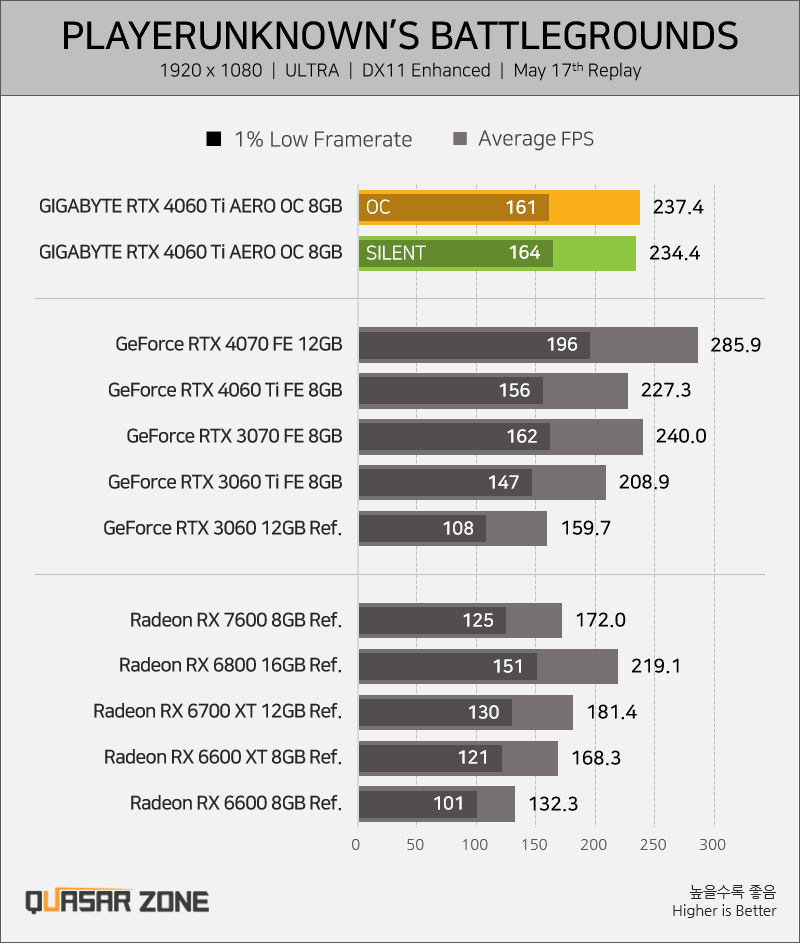The image size is (800, 943).
Task: Click the Radeon RX 6700 XT 130 bar
Action: (x=435, y=713)
